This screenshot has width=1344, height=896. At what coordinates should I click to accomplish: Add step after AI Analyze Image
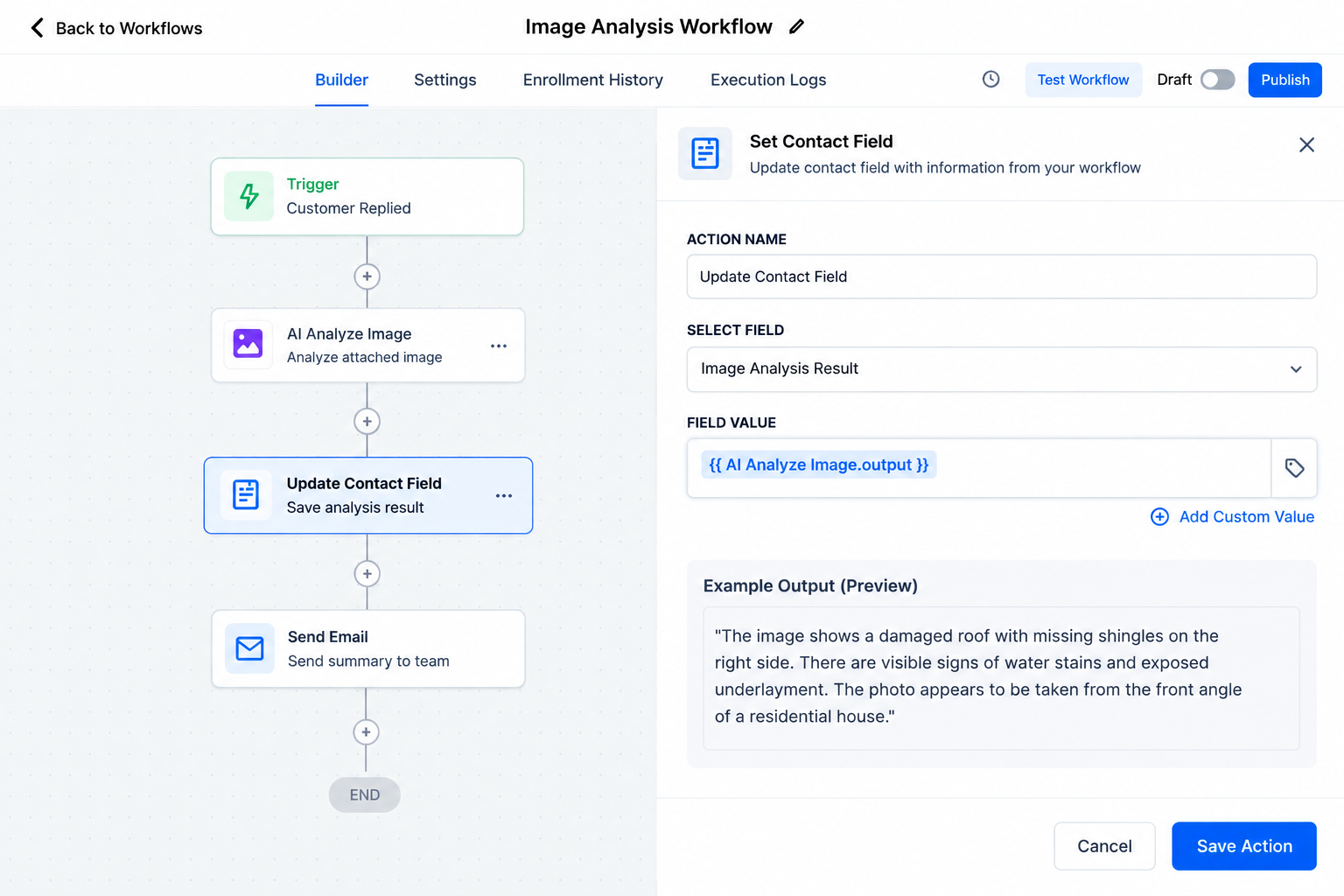(367, 422)
